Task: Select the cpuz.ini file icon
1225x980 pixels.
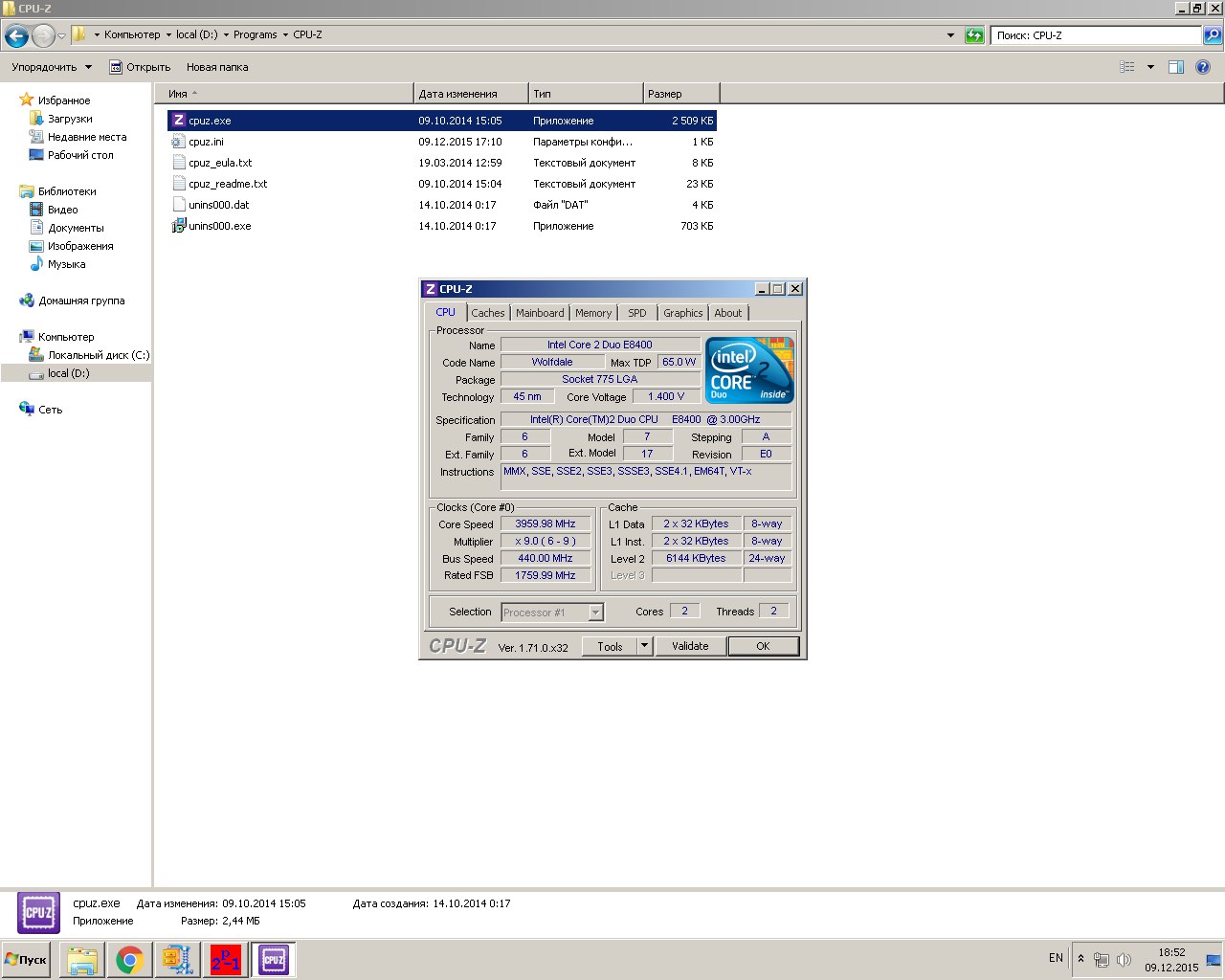Action: point(178,142)
